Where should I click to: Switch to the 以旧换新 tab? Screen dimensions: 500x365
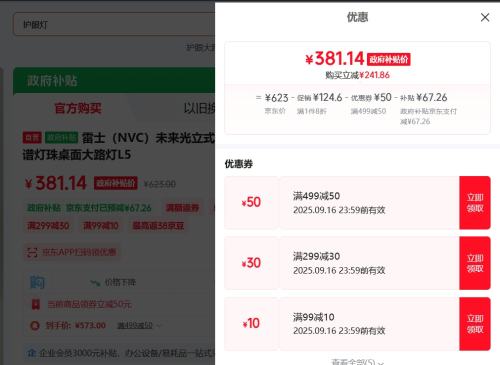tap(199, 108)
